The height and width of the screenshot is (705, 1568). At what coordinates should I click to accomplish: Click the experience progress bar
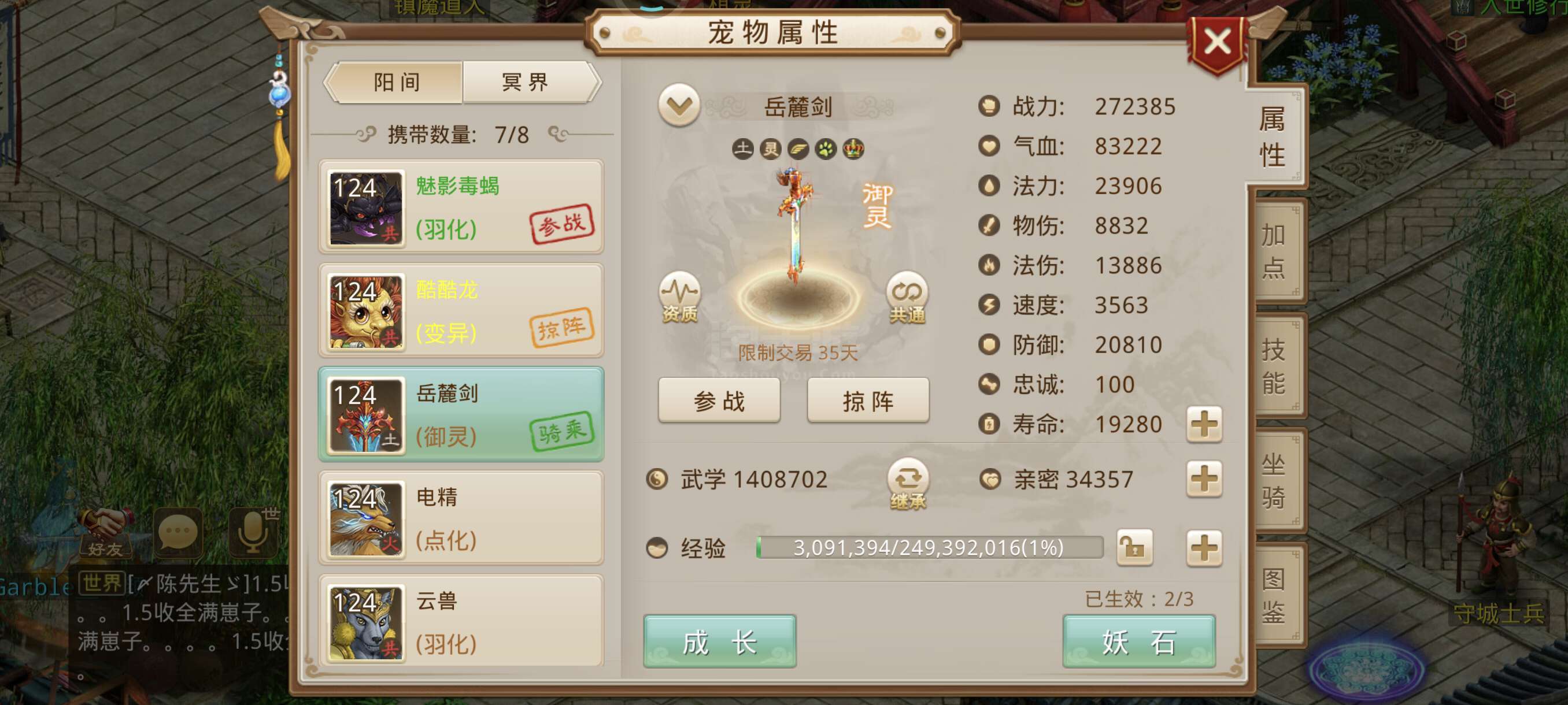(929, 547)
